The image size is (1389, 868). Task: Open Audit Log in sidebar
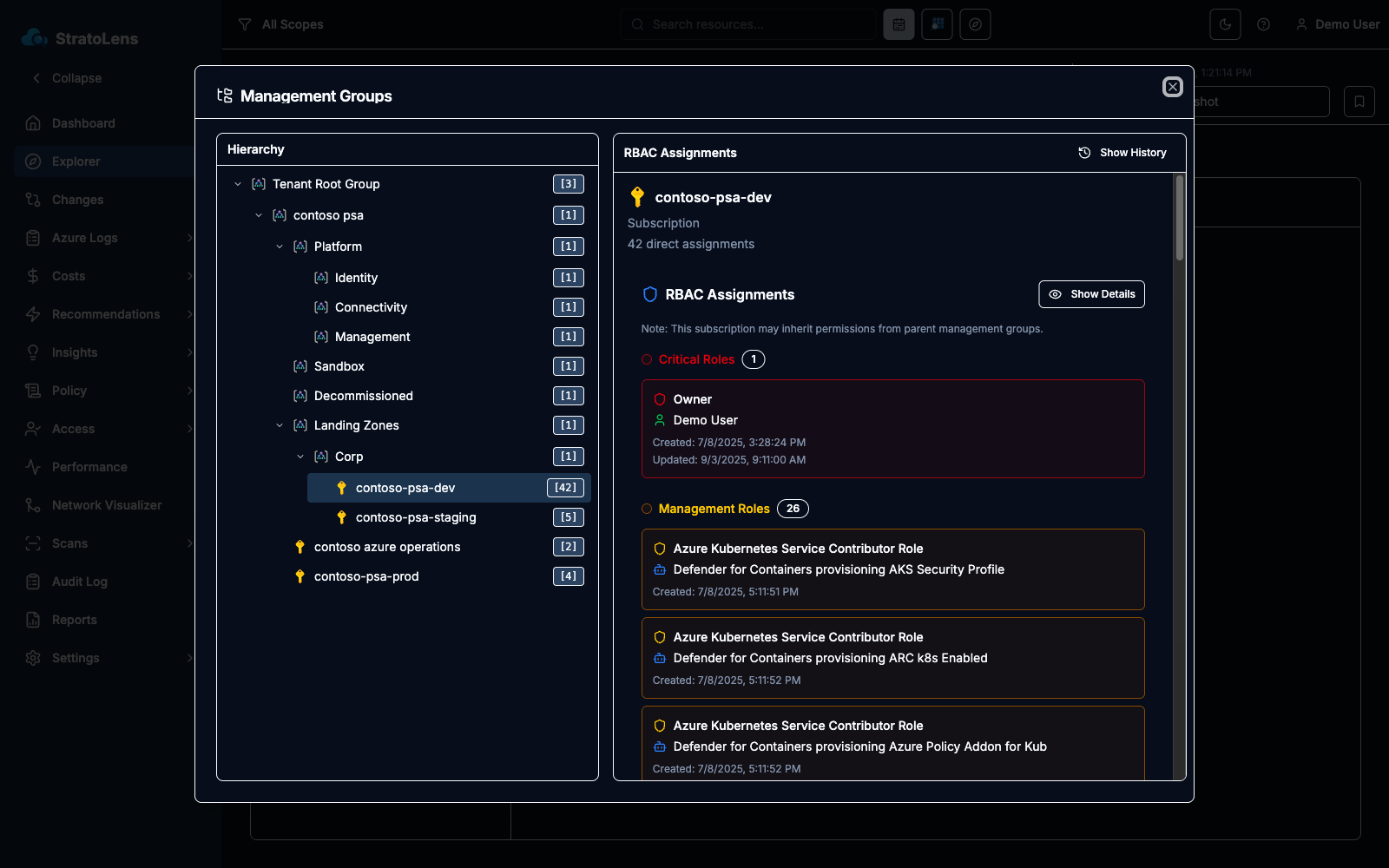104,582
